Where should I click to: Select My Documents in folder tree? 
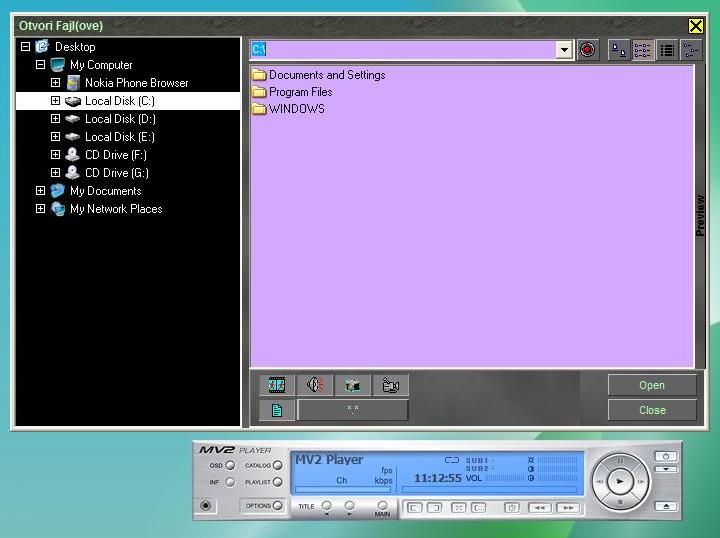click(x=106, y=191)
